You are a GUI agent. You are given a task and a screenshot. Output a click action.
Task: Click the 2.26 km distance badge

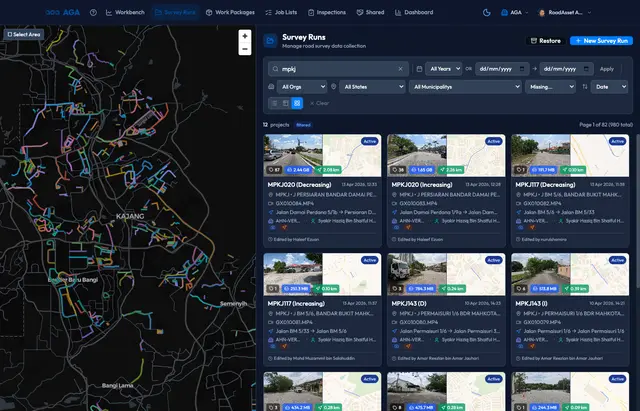451,170
